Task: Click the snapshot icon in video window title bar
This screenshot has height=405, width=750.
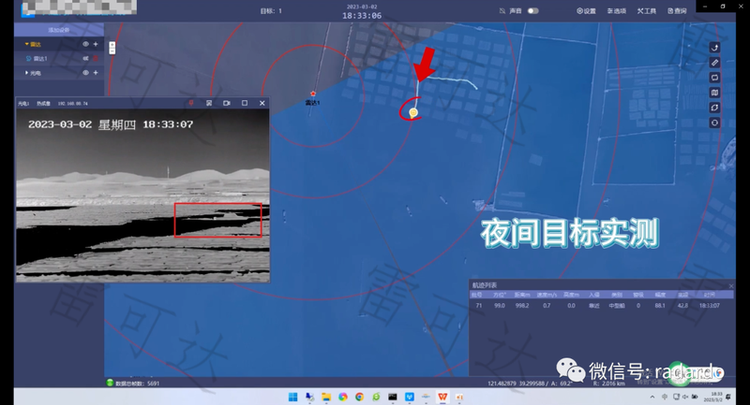Action: [209, 103]
